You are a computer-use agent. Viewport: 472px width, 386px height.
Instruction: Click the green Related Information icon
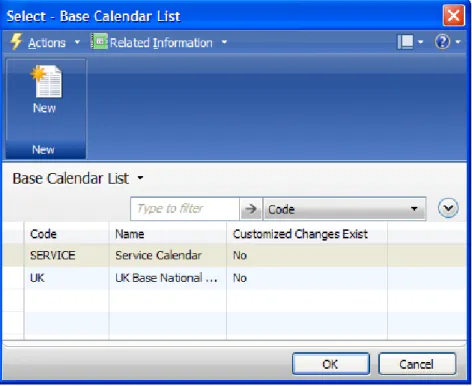100,42
